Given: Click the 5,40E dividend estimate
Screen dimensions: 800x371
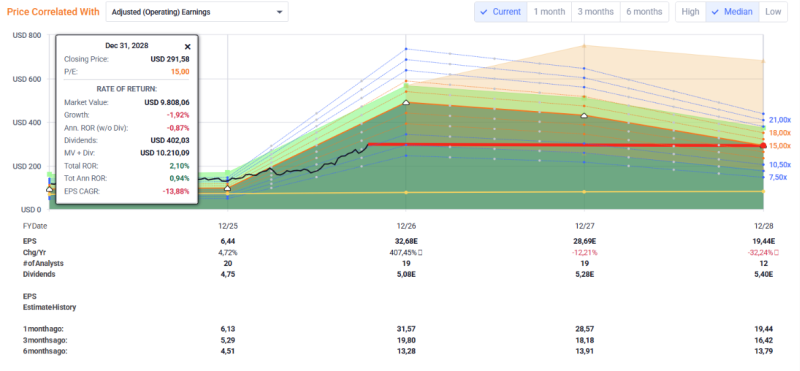Looking at the screenshot, I should tap(763, 274).
